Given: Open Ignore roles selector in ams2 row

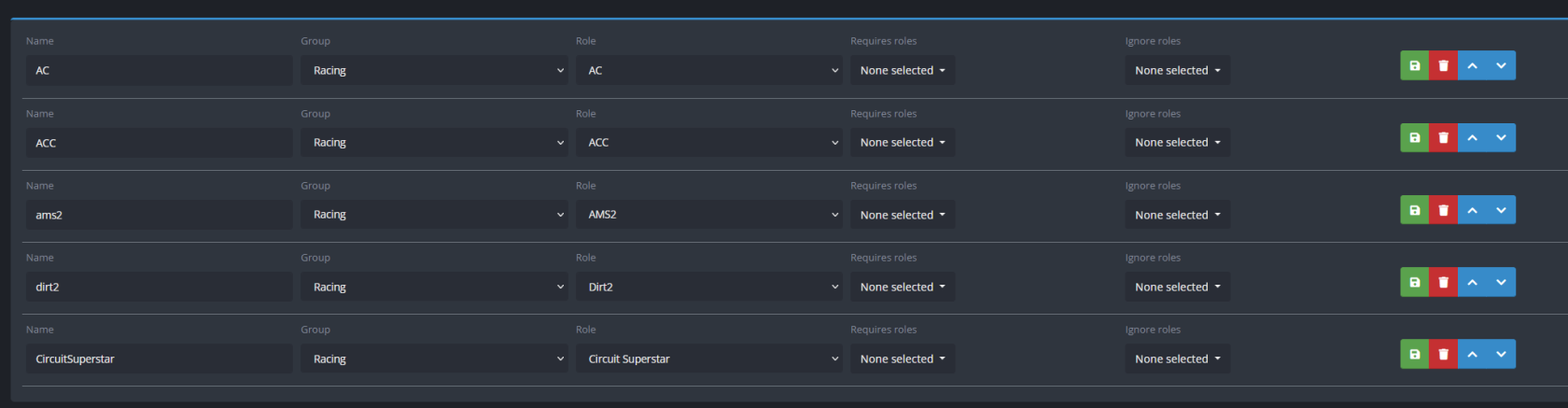Looking at the screenshot, I should tap(1177, 215).
